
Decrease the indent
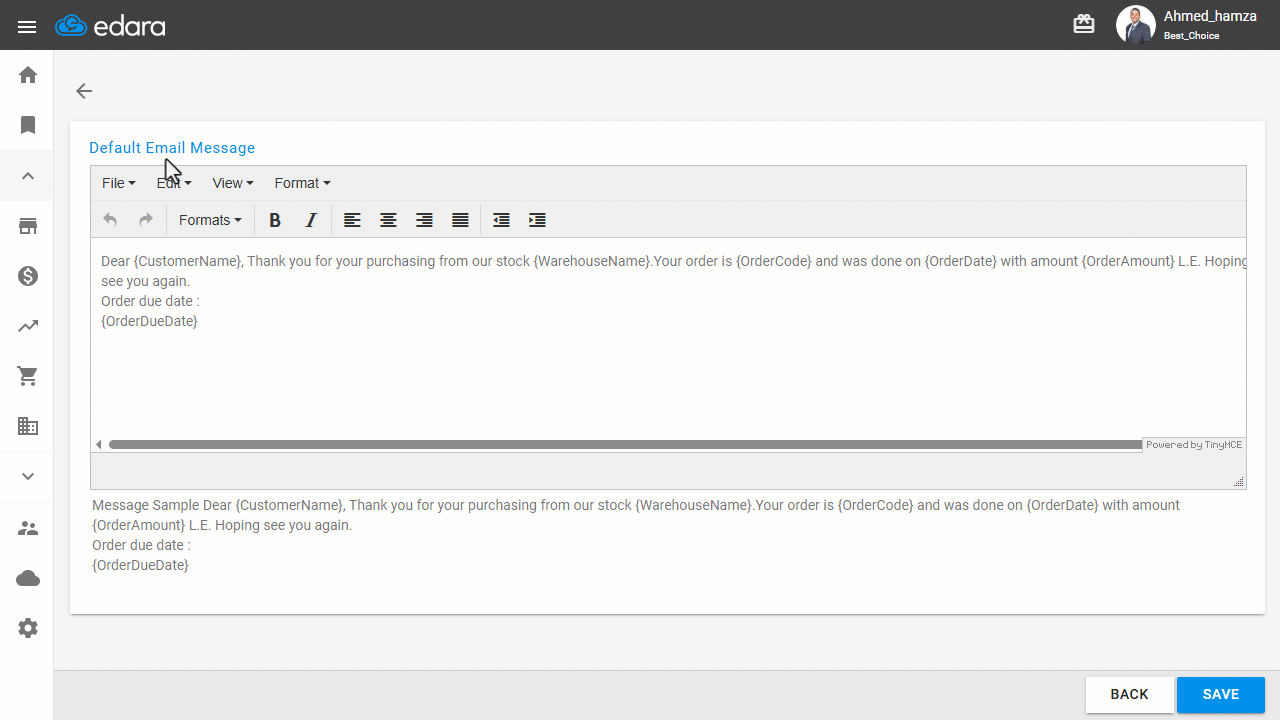coord(501,220)
